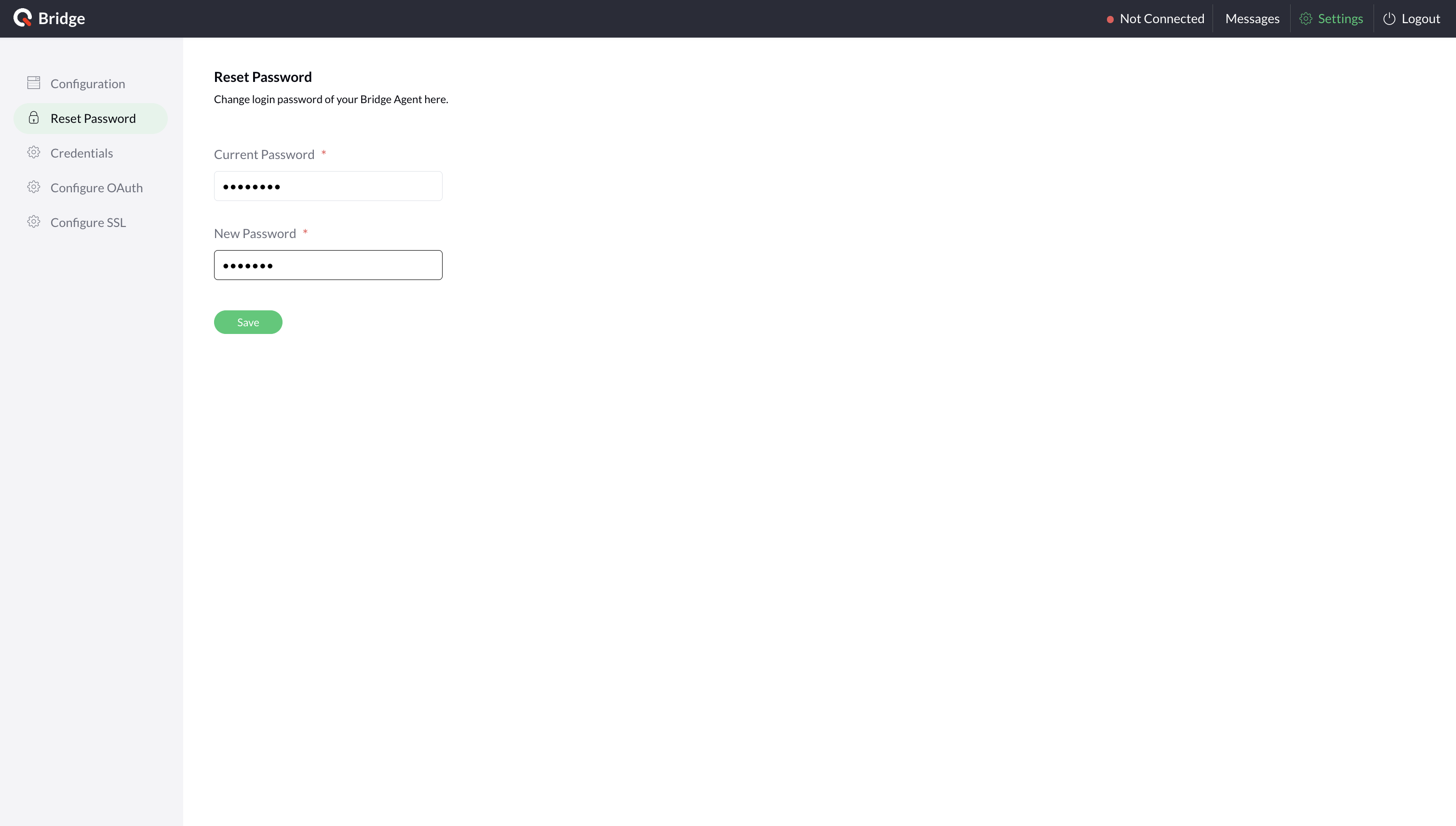Click the Settings gear icon in header
Image resolution: width=1456 pixels, height=826 pixels.
point(1306,19)
